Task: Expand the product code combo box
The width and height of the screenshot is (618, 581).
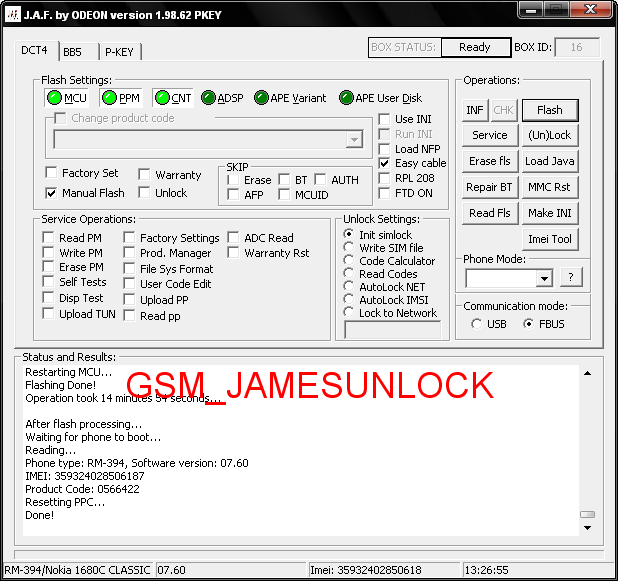Action: (354, 140)
